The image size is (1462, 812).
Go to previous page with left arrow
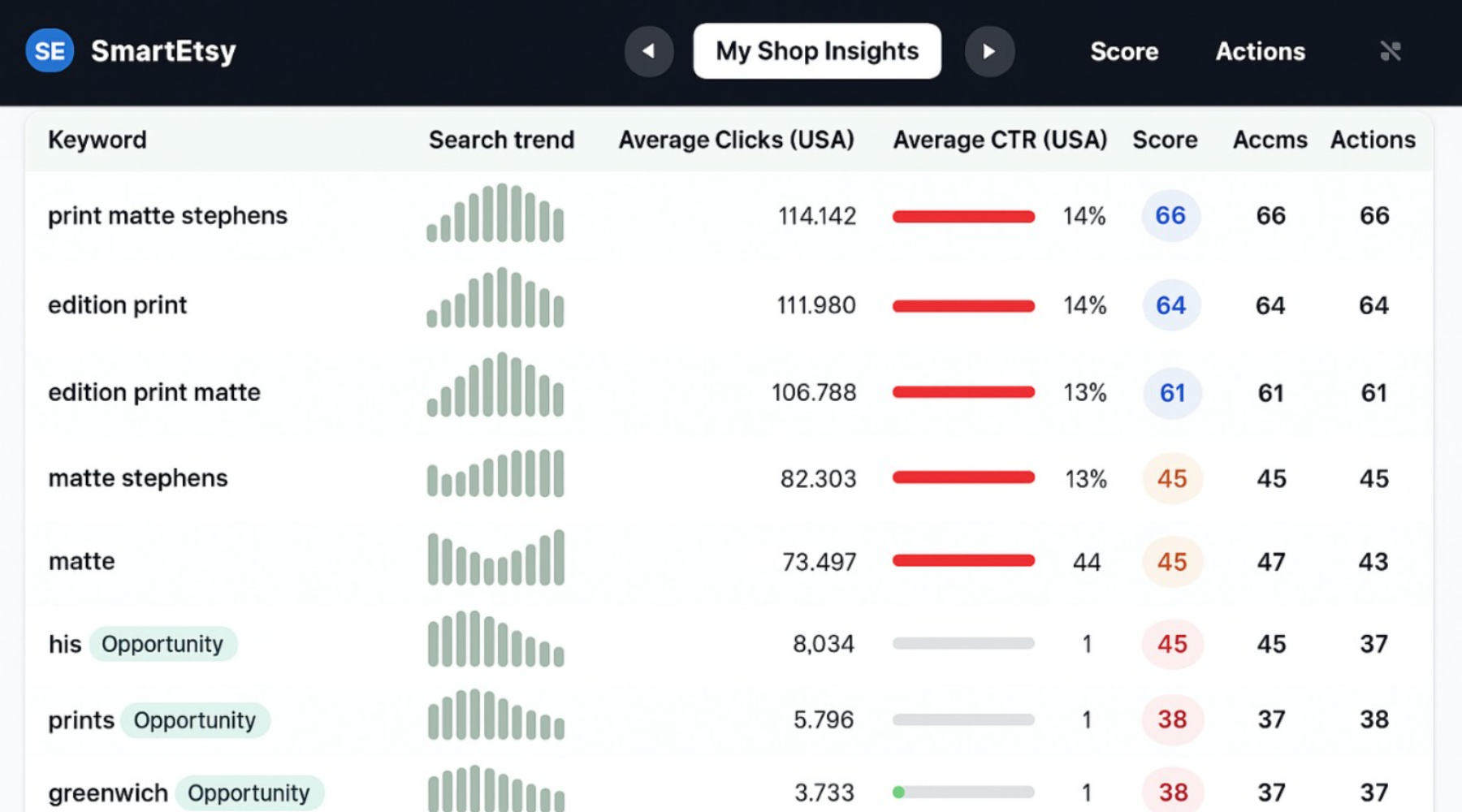648,51
